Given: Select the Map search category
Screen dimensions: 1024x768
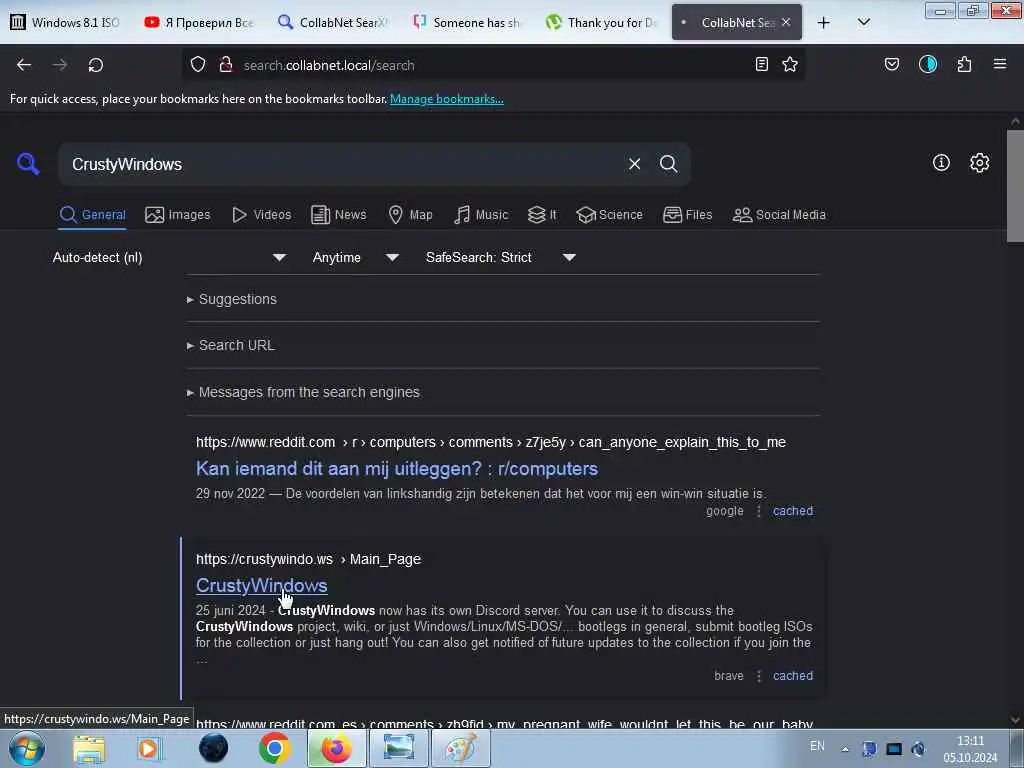Looking at the screenshot, I should coord(410,215).
